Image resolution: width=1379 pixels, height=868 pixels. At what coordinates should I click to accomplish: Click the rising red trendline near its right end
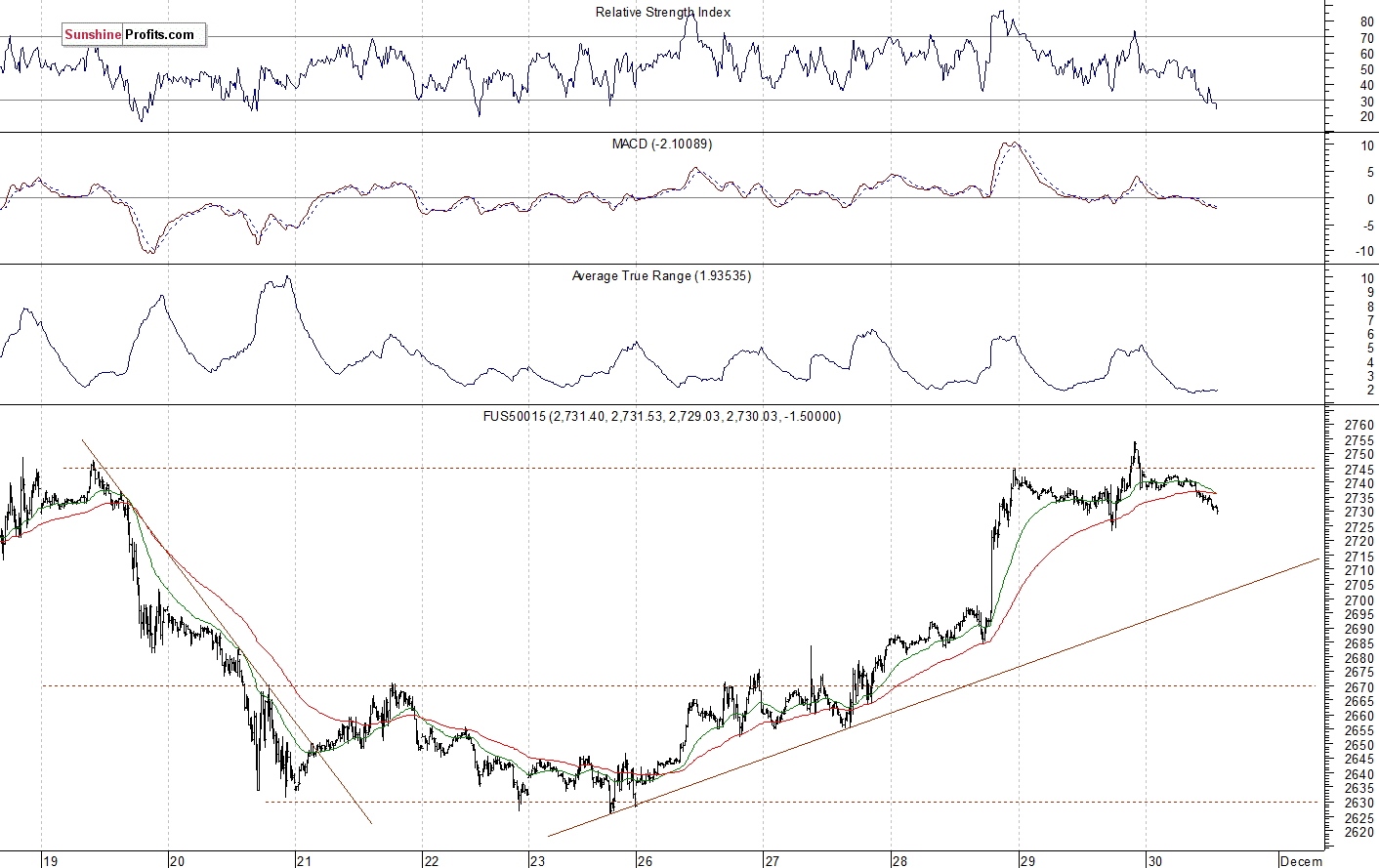1289,568
